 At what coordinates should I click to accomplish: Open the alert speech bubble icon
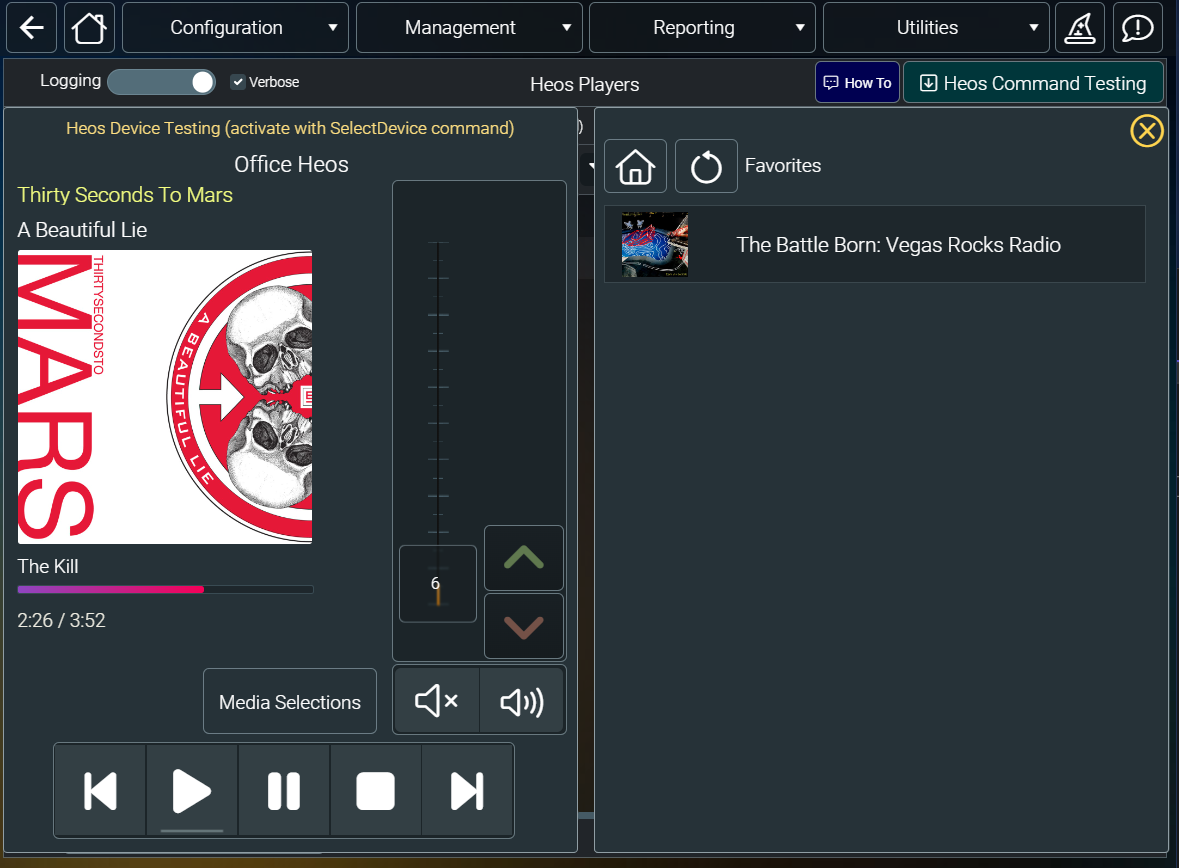pyautogui.click(x=1137, y=28)
